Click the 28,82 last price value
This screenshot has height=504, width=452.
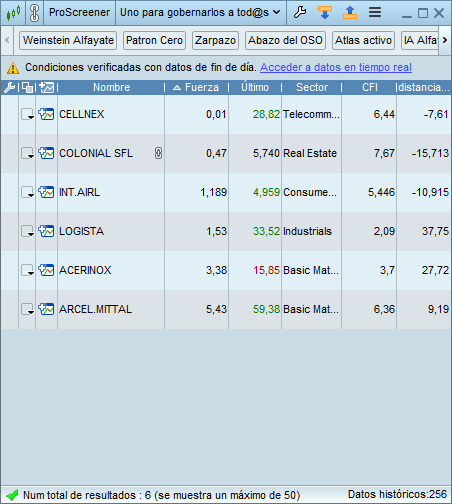(x=266, y=114)
